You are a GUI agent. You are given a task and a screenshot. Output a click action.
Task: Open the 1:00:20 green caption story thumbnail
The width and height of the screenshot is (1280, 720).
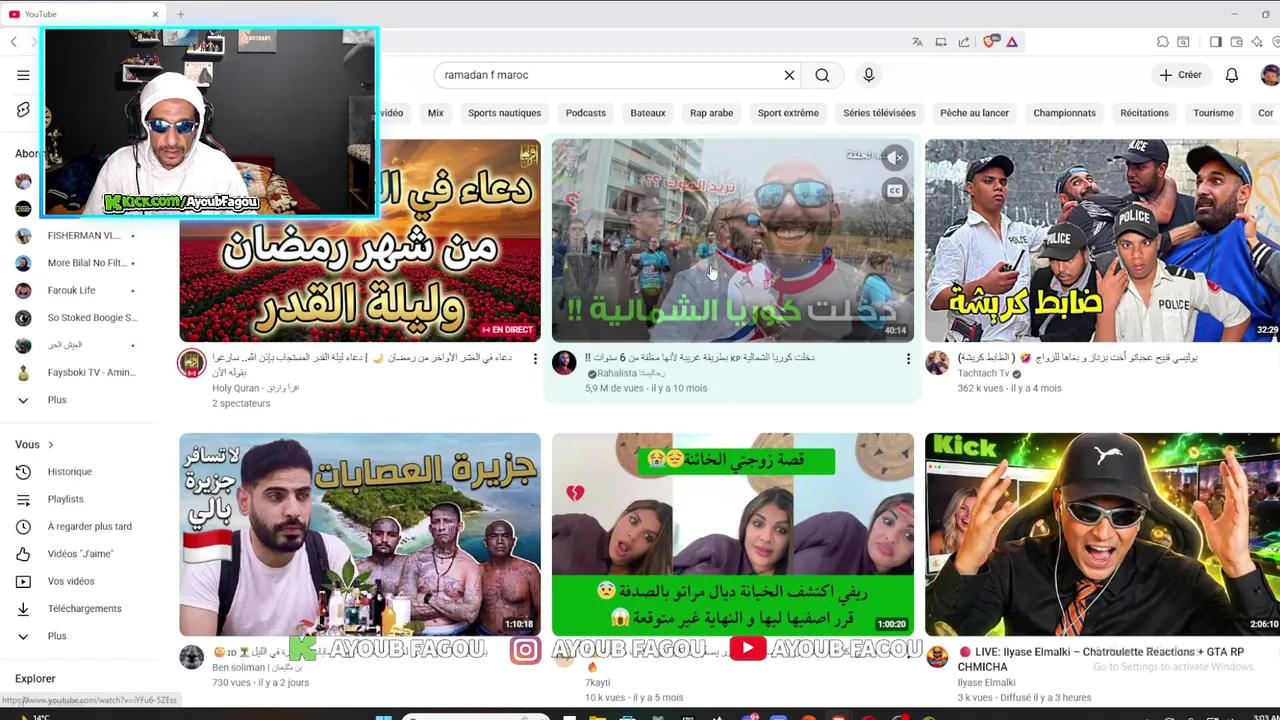click(x=733, y=535)
